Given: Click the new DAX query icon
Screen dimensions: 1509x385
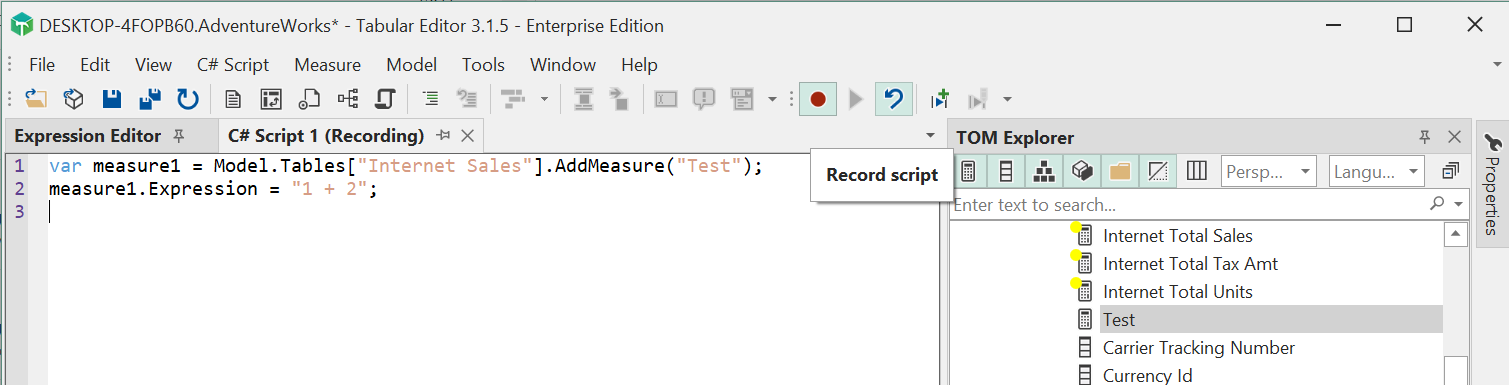Looking at the screenshot, I should pyautogui.click(x=309, y=99).
